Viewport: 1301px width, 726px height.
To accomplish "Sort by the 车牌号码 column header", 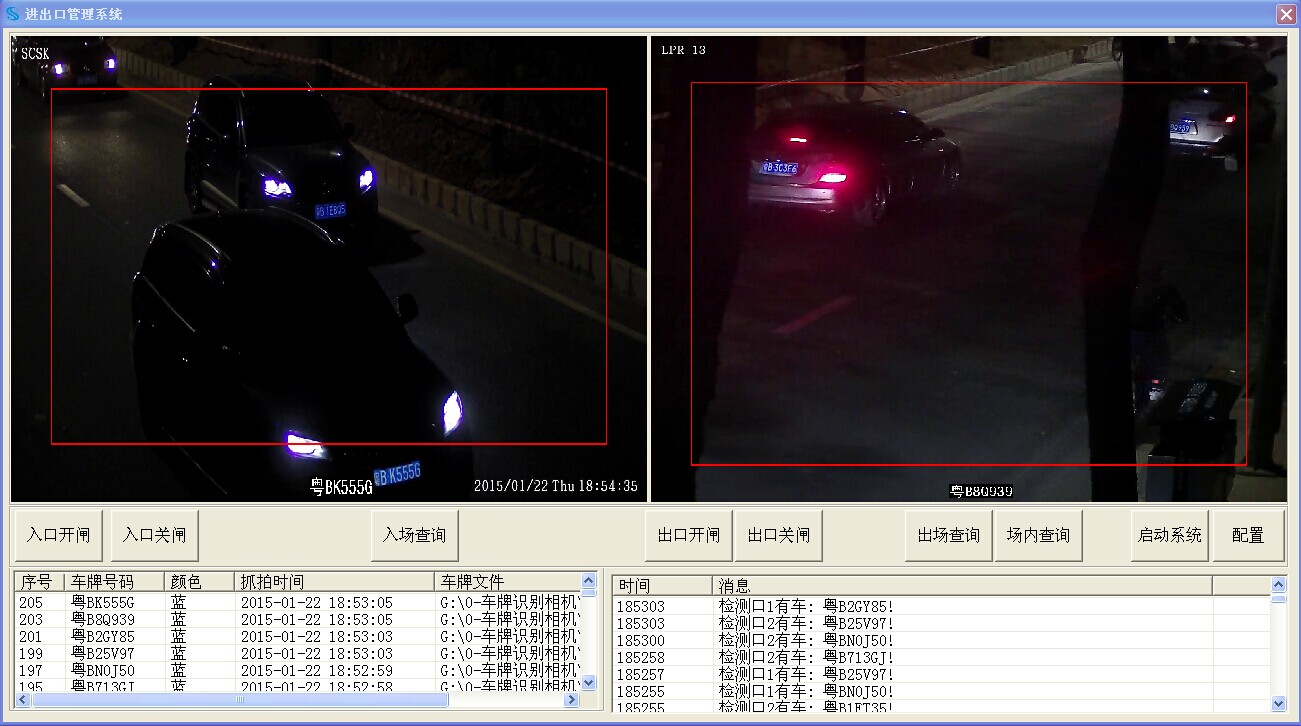I will (114, 582).
